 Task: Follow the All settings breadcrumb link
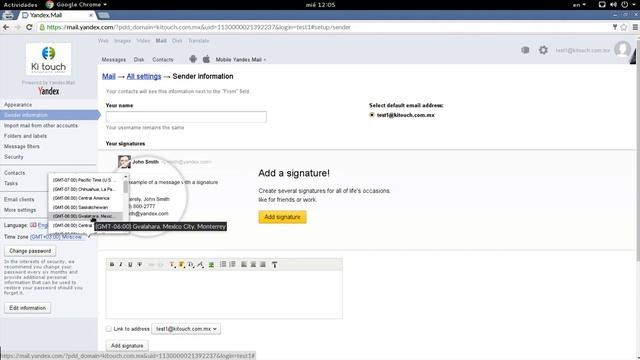(x=144, y=76)
